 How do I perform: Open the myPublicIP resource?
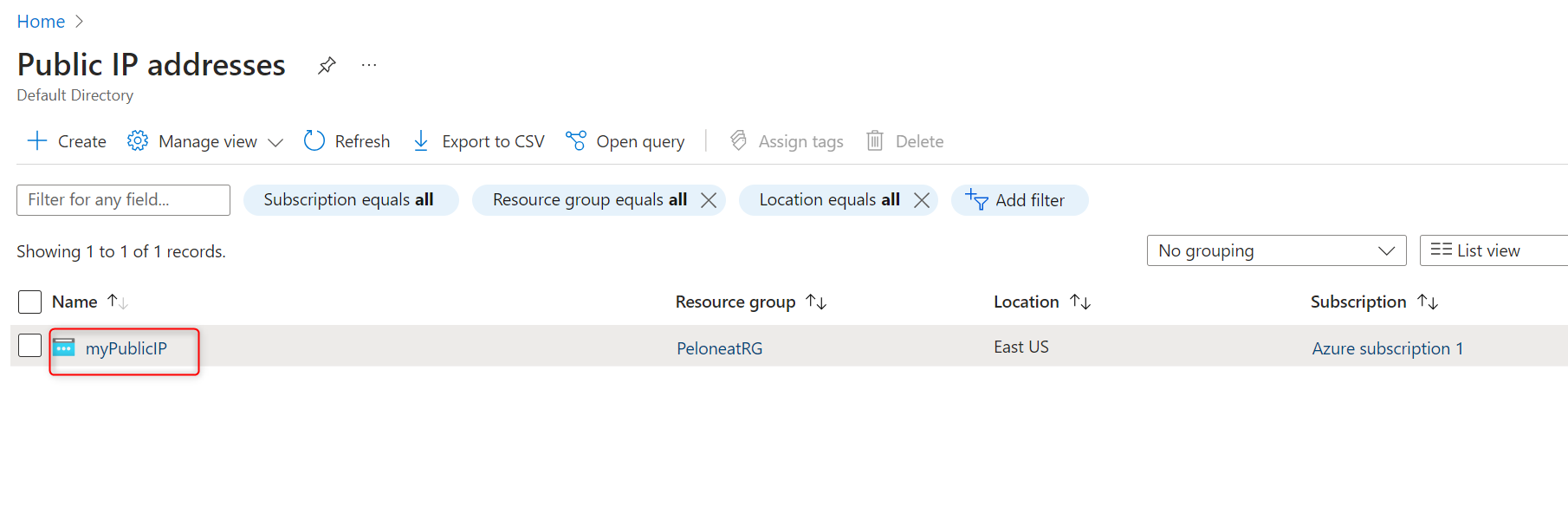[126, 348]
